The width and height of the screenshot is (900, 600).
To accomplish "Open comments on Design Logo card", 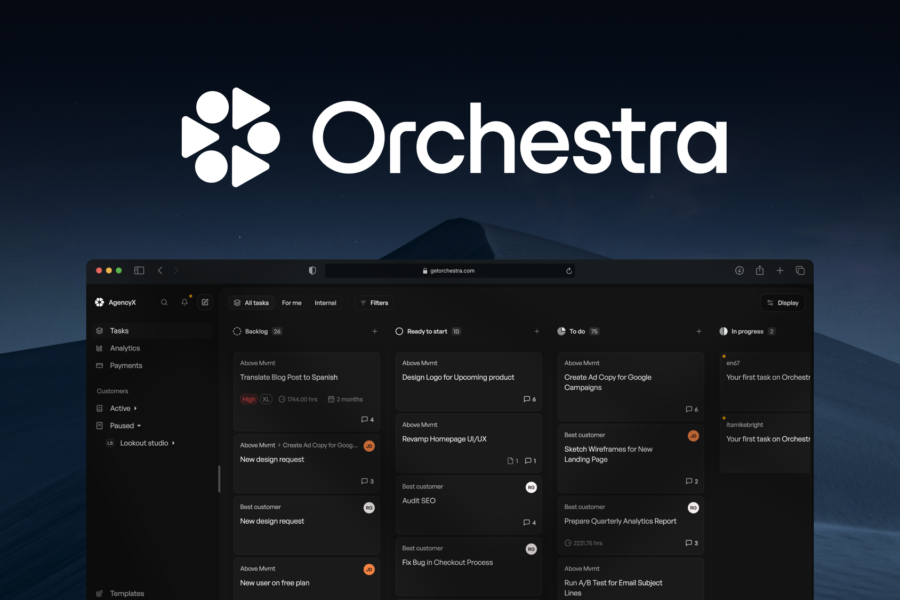I will click(x=529, y=399).
